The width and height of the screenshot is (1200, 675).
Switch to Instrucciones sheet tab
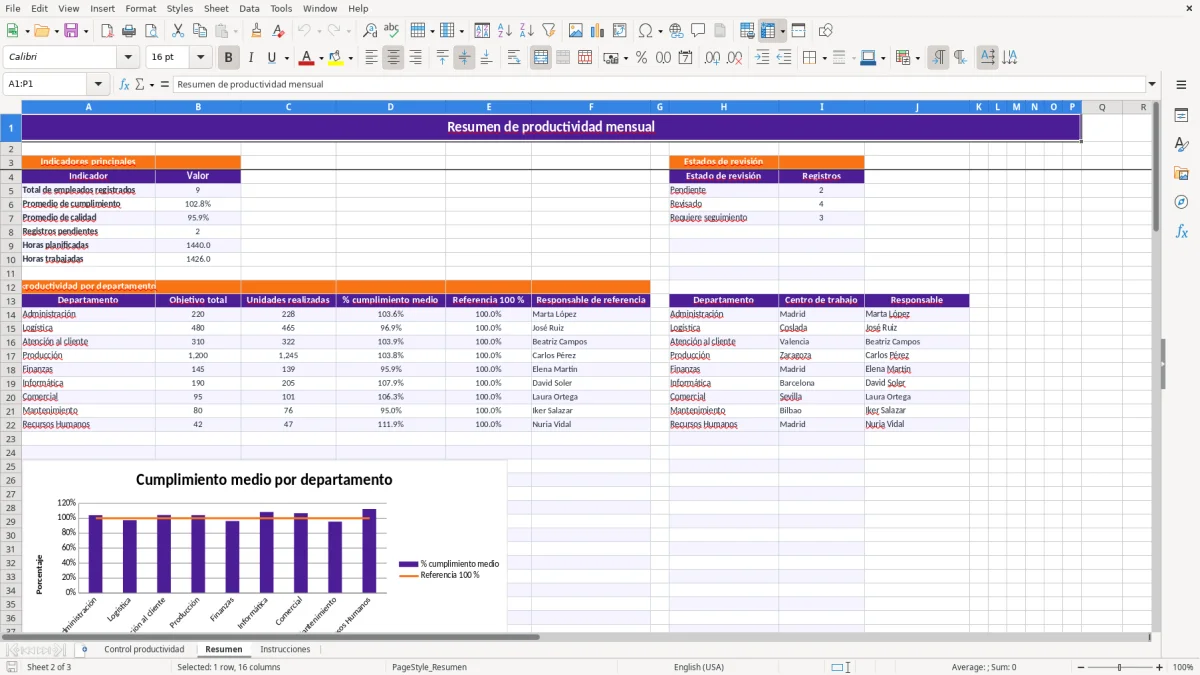[x=285, y=649]
